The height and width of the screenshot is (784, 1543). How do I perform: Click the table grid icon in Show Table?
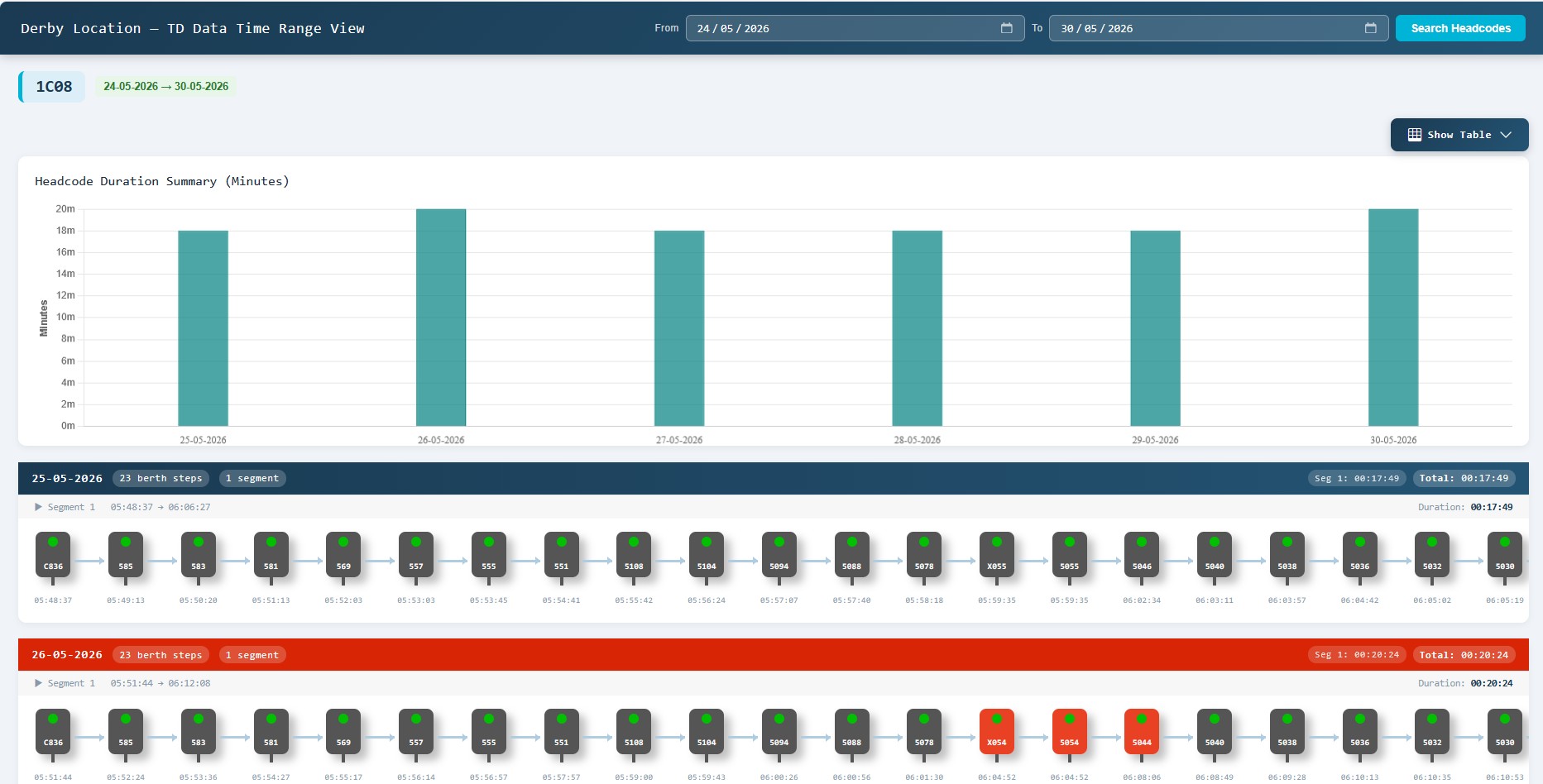(x=1414, y=135)
